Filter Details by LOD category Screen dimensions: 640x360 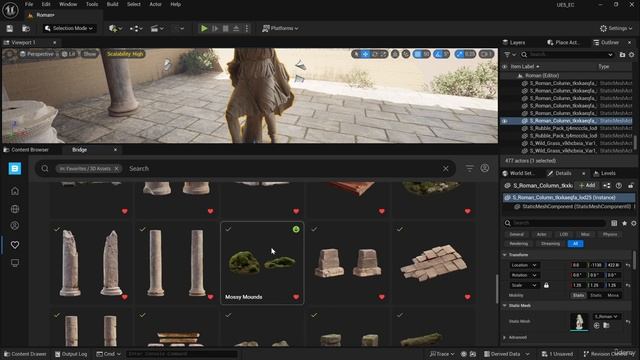(564, 234)
